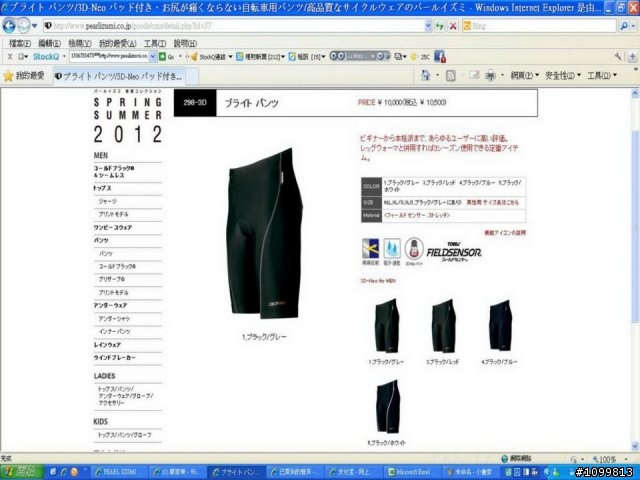Open the 檢視(V) menu
Viewport: 640px width, 480px height.
pyautogui.click(x=79, y=43)
